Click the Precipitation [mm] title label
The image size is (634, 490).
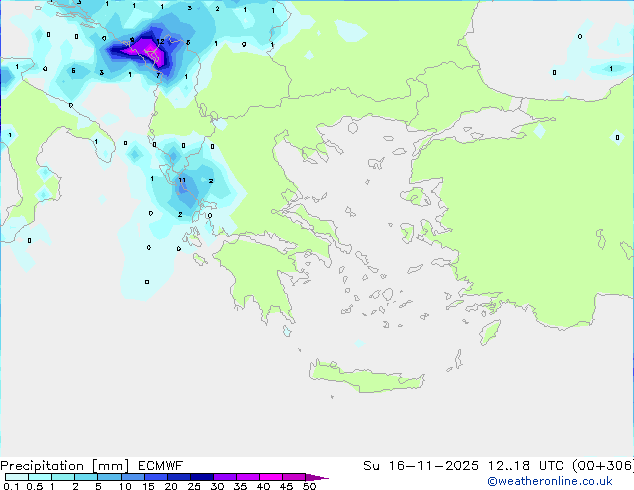click(x=65, y=466)
